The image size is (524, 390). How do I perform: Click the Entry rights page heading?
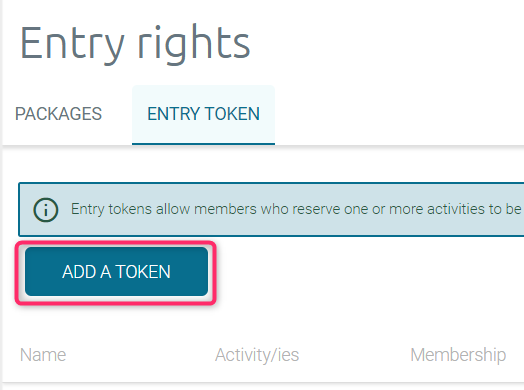[x=135, y=43]
